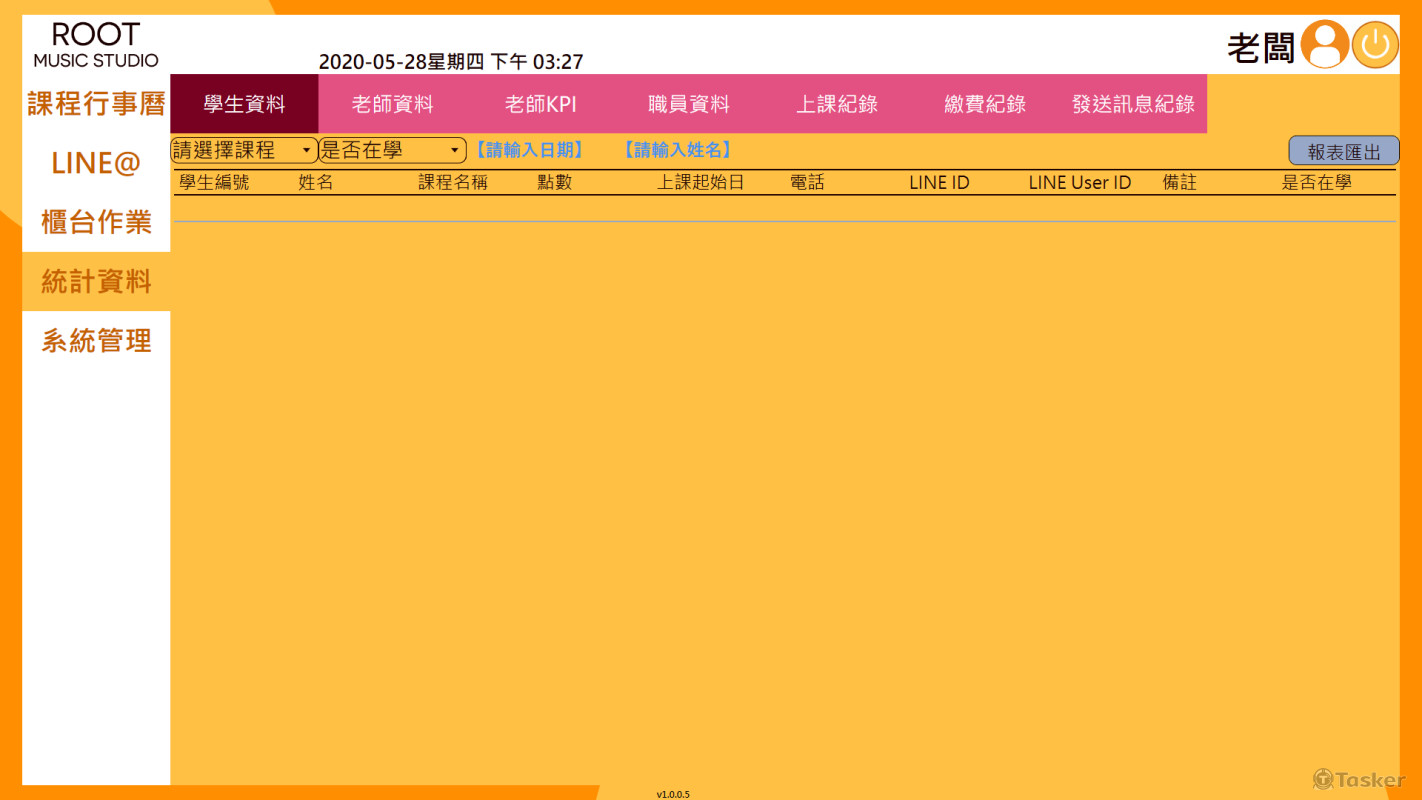
Task: Select LINE@ in the sidebar
Action: click(x=96, y=163)
